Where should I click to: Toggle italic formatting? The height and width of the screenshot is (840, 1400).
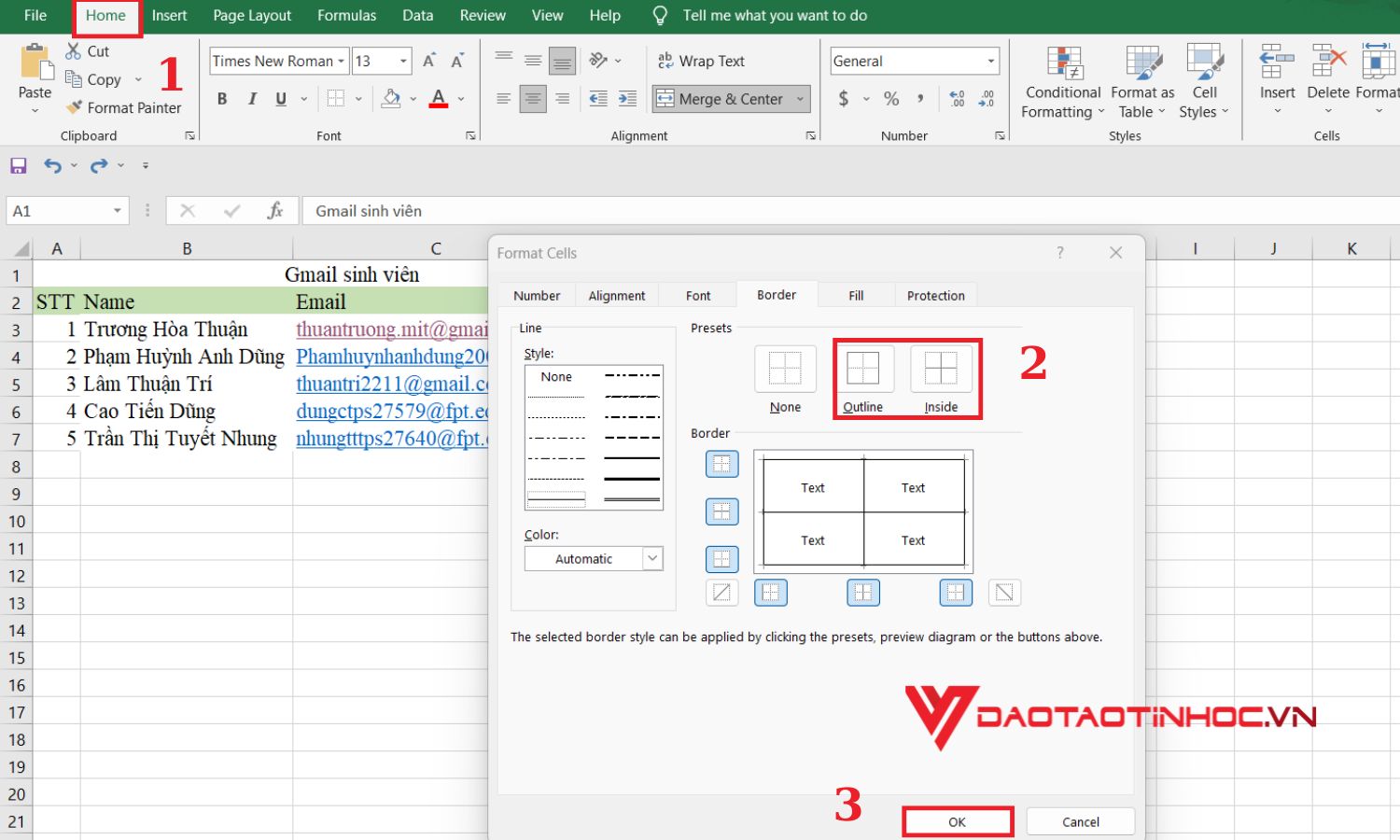pyautogui.click(x=251, y=98)
